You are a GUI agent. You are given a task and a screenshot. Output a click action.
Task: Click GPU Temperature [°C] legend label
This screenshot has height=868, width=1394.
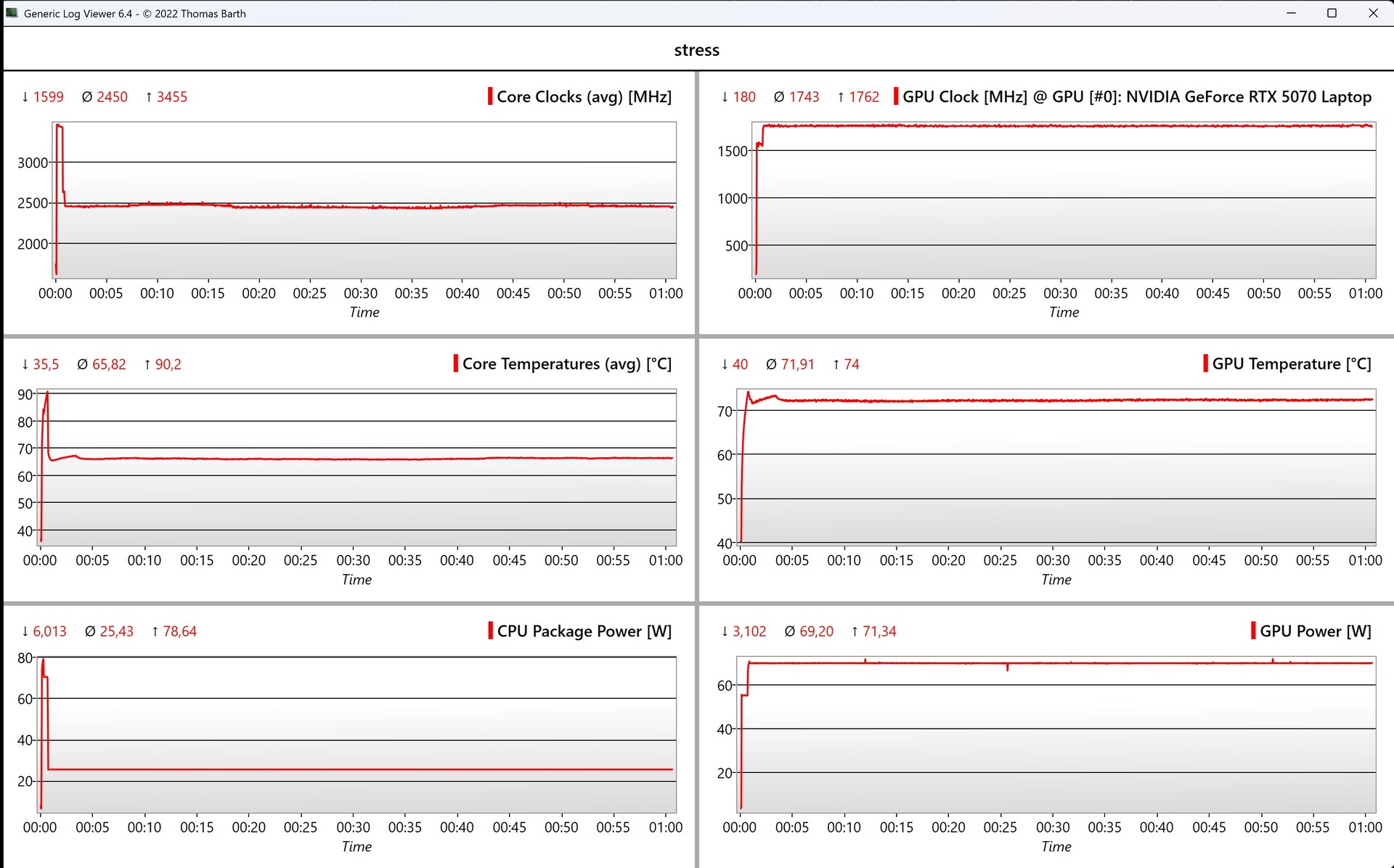pos(1291,364)
